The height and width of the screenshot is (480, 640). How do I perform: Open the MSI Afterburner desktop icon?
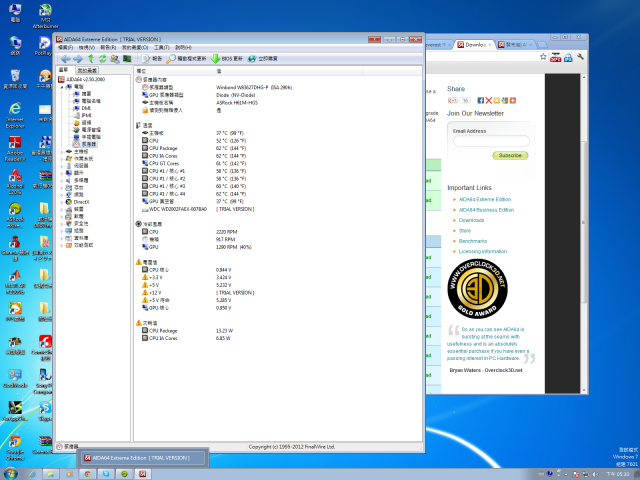coord(45,16)
